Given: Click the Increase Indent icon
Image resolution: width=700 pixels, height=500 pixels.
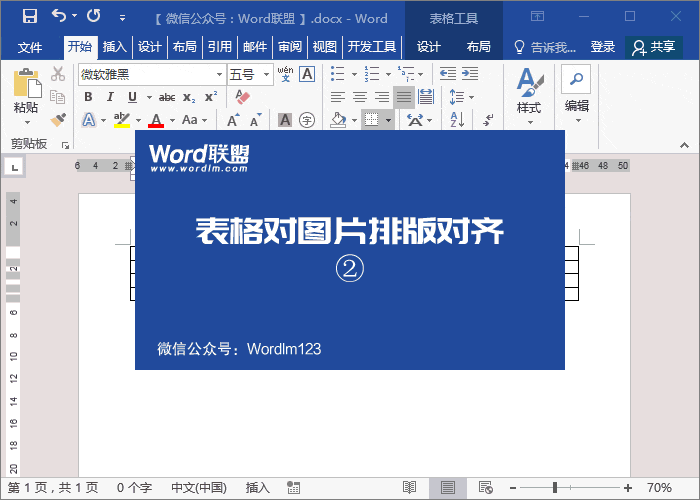Looking at the screenshot, I should (x=470, y=74).
